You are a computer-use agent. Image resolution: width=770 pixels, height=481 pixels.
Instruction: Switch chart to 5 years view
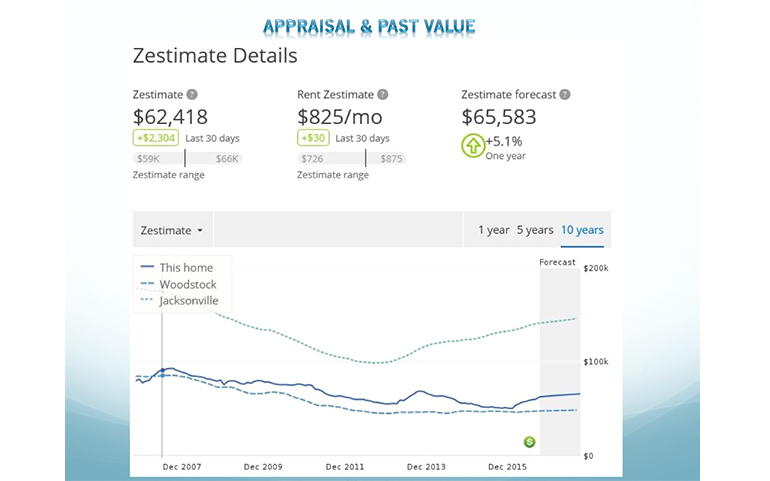535,230
